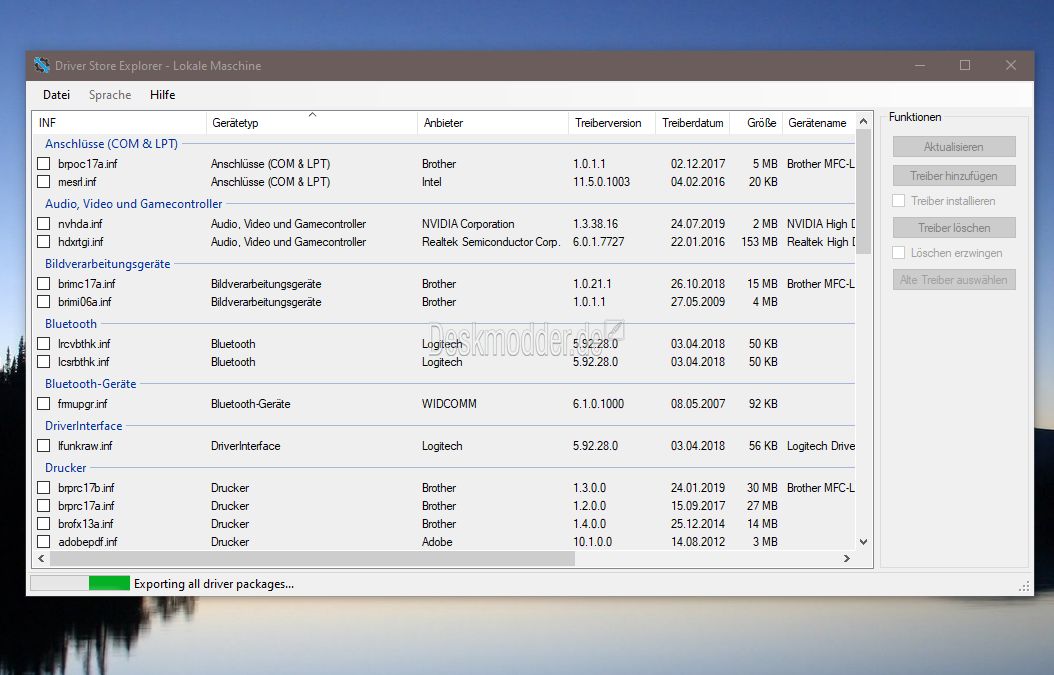Click the Exporting all driver packages status text

click(214, 584)
